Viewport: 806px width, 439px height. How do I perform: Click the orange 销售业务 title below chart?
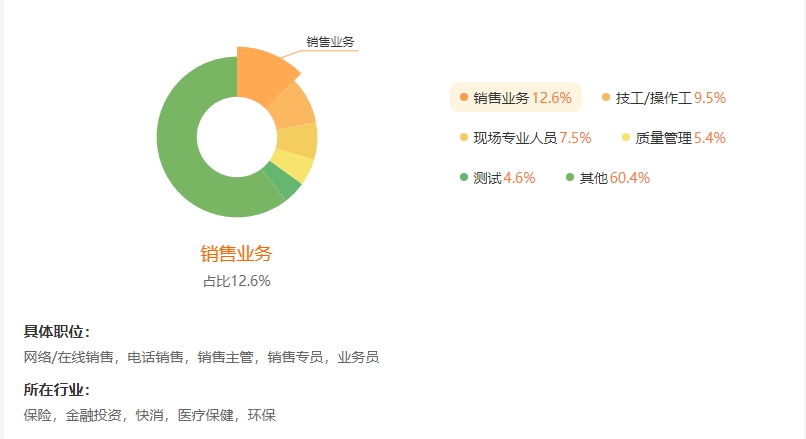(236, 253)
